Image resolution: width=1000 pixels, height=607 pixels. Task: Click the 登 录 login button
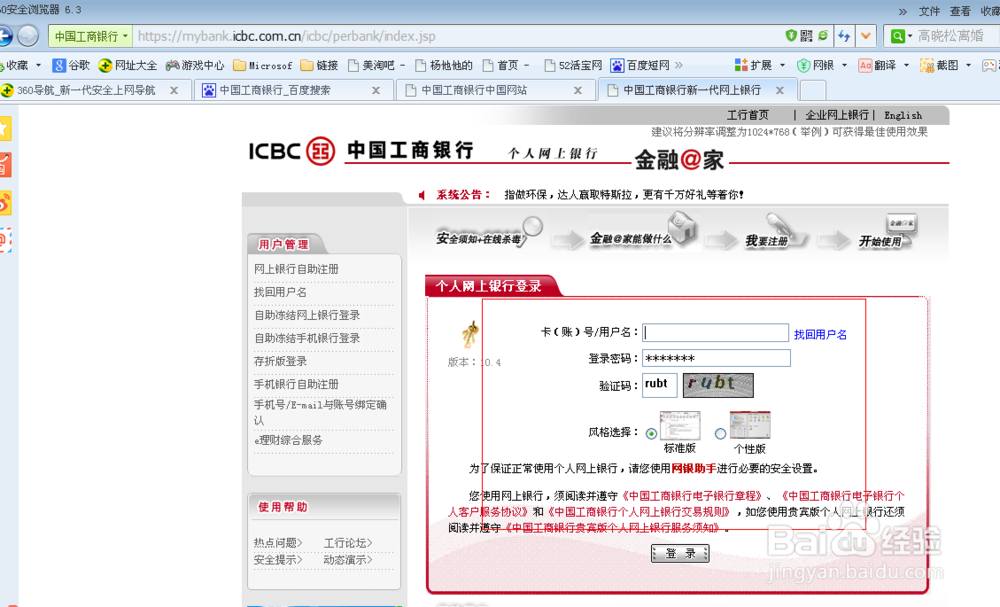(x=679, y=551)
